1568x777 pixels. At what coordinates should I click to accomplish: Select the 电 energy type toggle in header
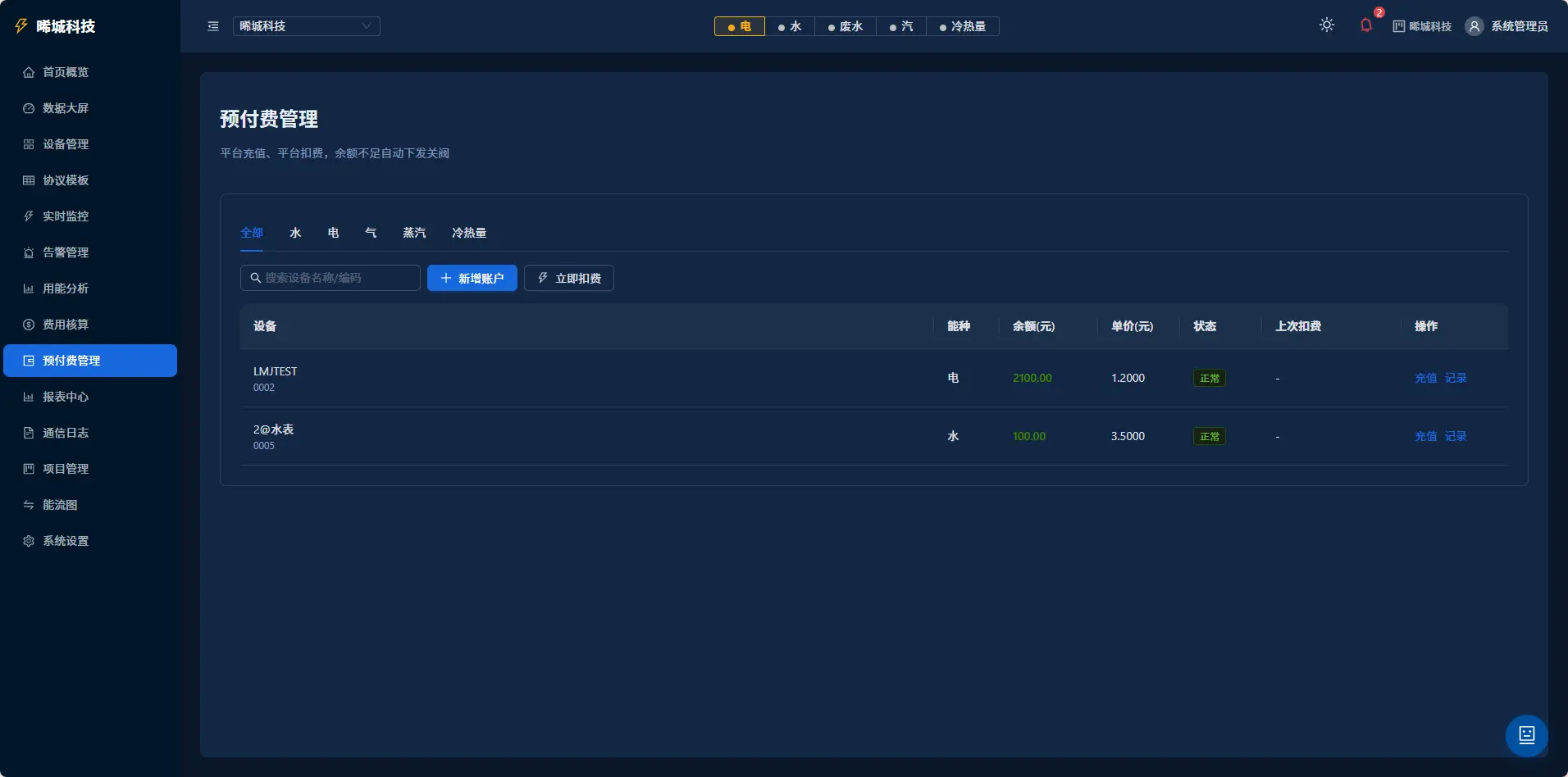point(740,26)
